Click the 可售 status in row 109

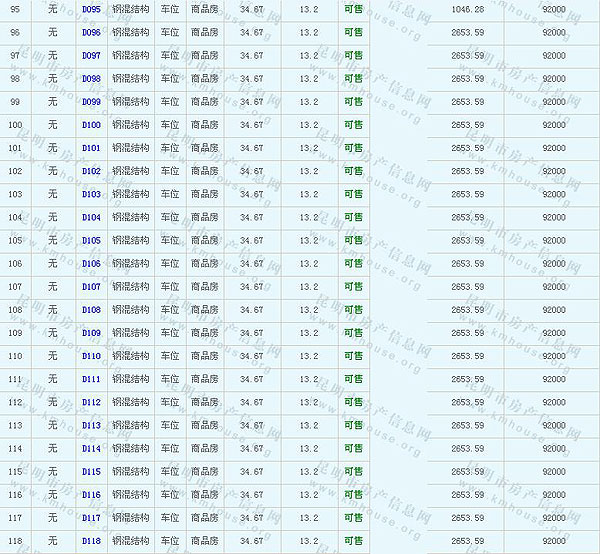[353, 333]
